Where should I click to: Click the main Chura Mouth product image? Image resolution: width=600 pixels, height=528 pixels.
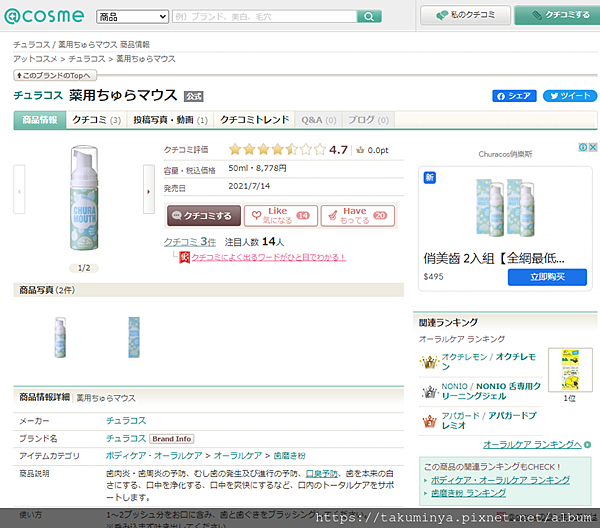click(x=84, y=198)
